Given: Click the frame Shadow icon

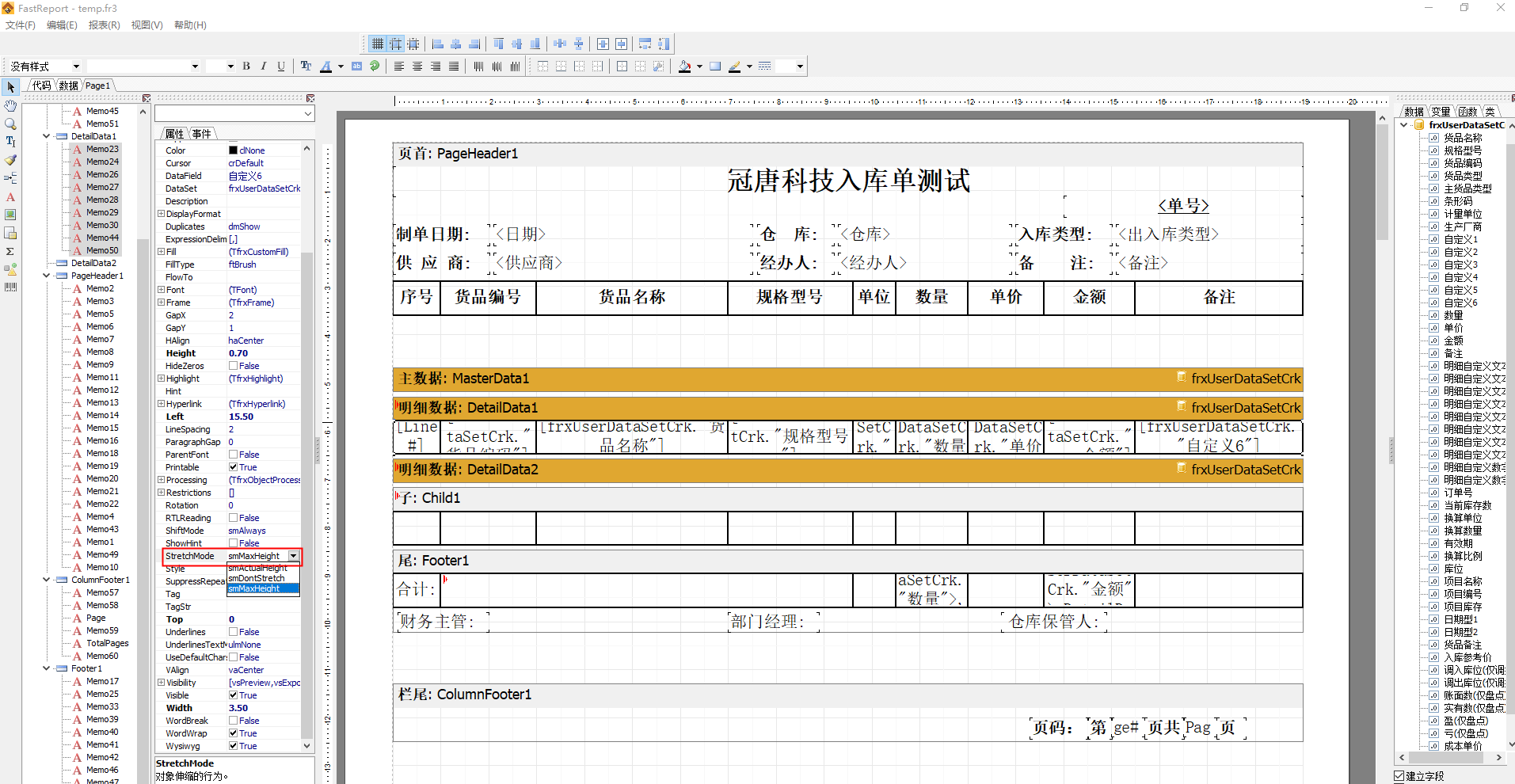Looking at the screenshot, I should pos(715,67).
